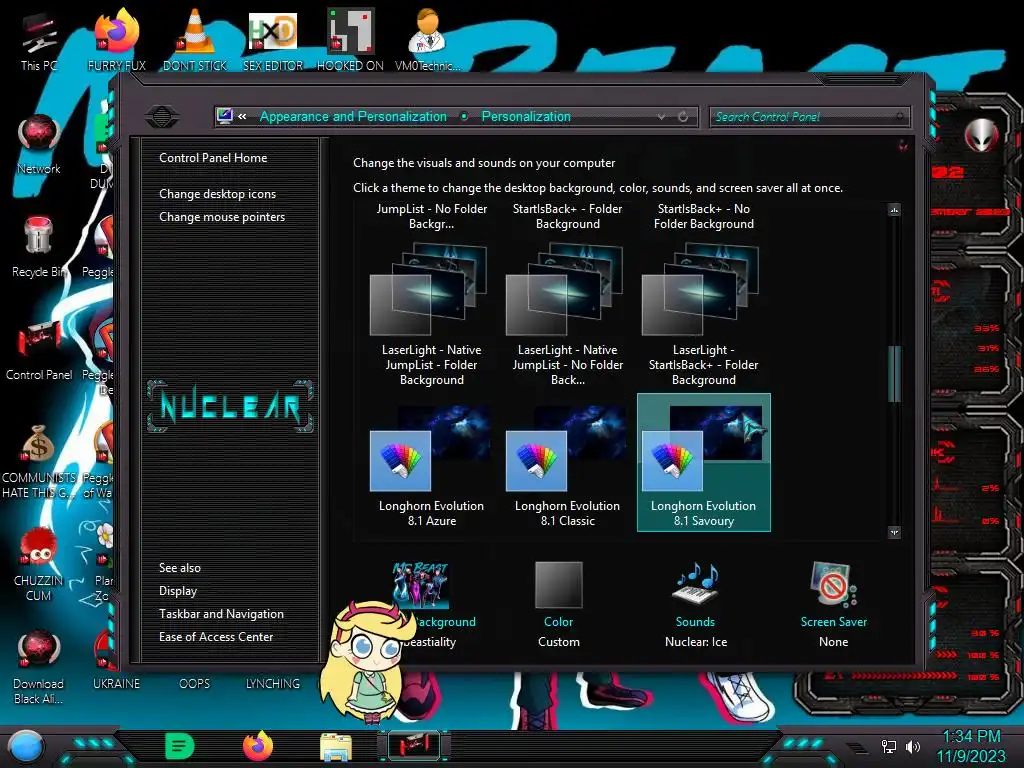Open File Explorer from the taskbar
Viewport: 1024px width, 768px height.
[x=336, y=746]
